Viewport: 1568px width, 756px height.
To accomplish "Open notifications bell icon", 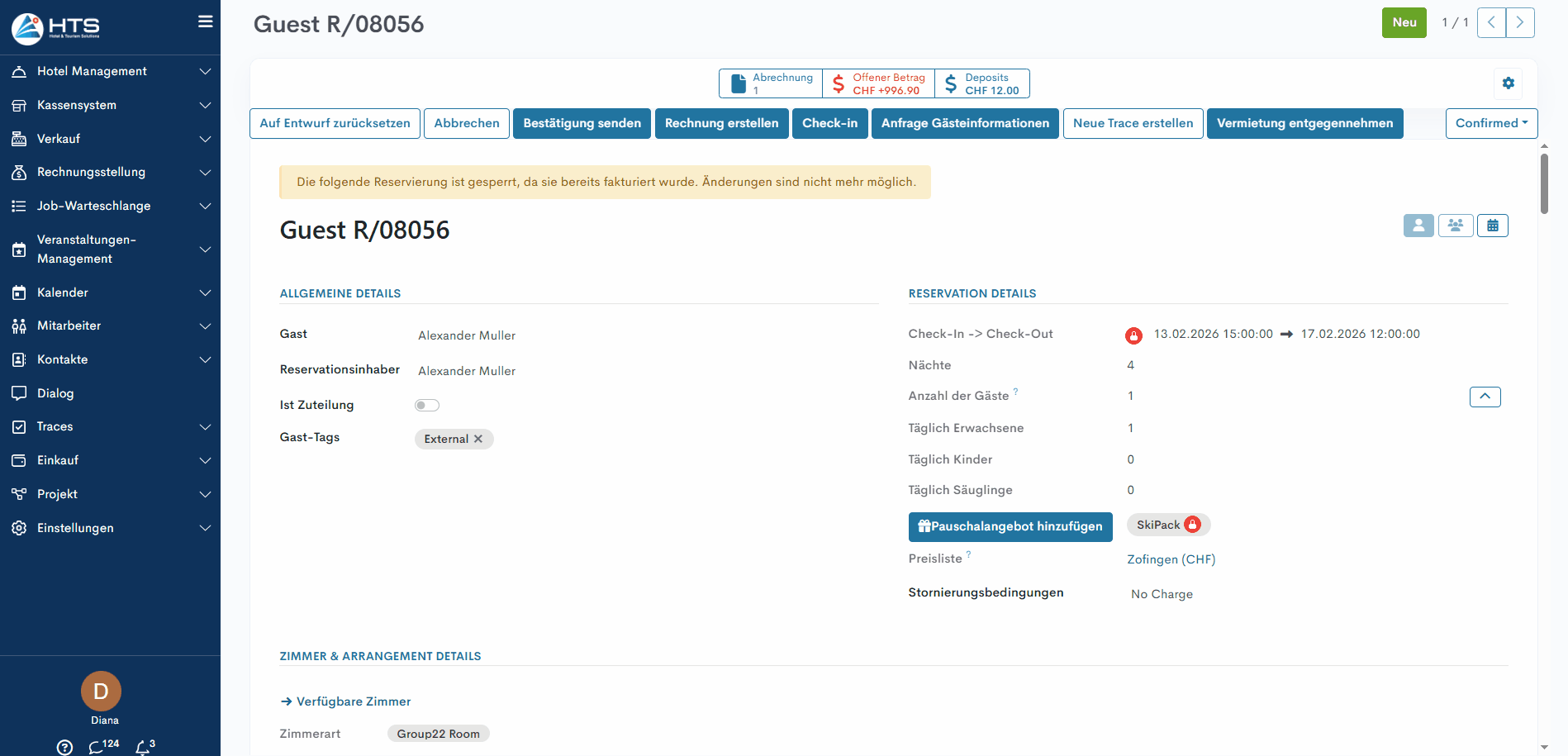I will coord(143,747).
